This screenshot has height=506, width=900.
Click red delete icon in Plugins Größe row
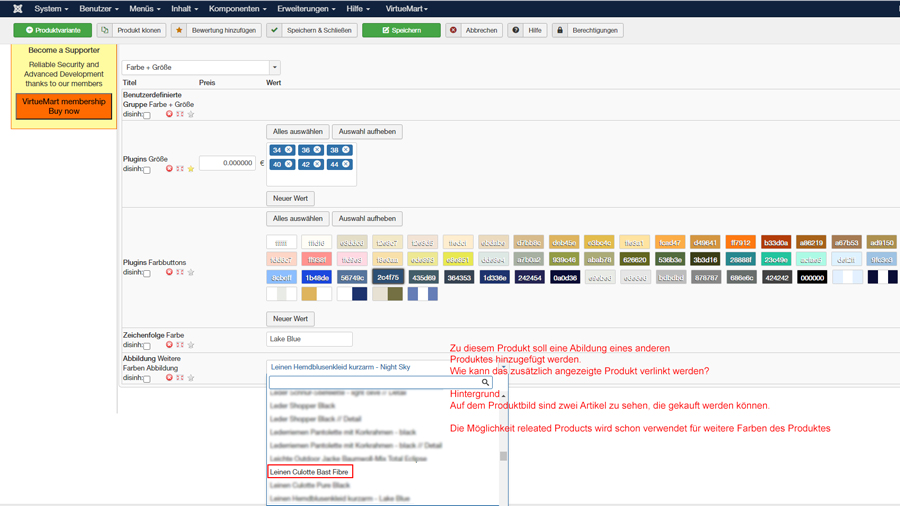point(169,169)
